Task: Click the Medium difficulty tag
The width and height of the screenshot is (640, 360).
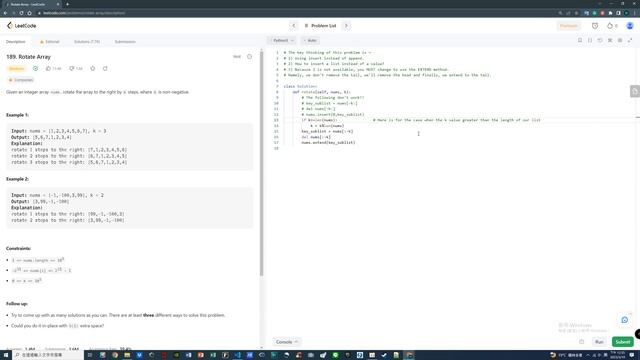Action: point(17,69)
